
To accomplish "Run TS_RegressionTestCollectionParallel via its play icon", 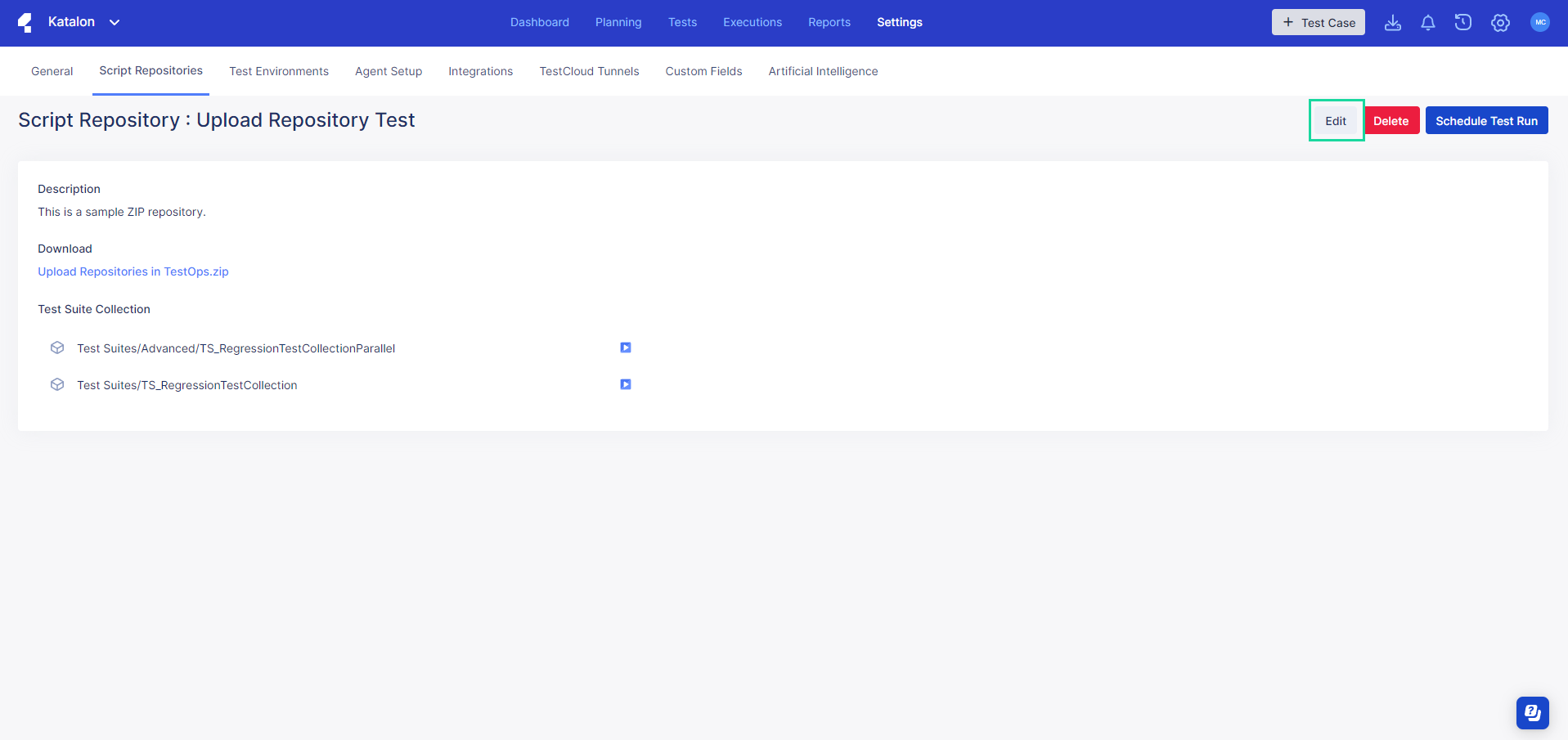I will pos(625,347).
